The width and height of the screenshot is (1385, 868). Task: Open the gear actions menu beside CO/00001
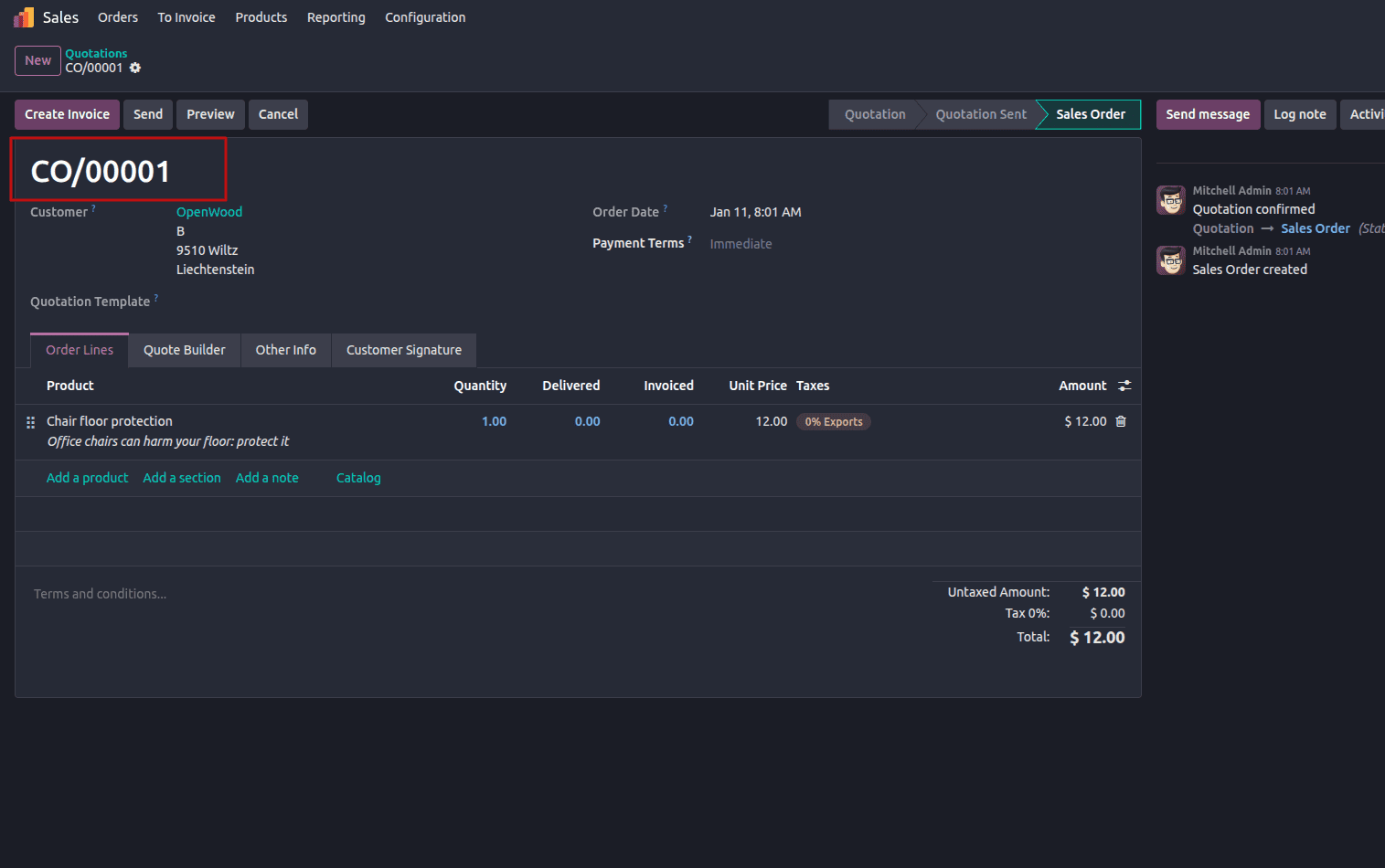[x=135, y=68]
